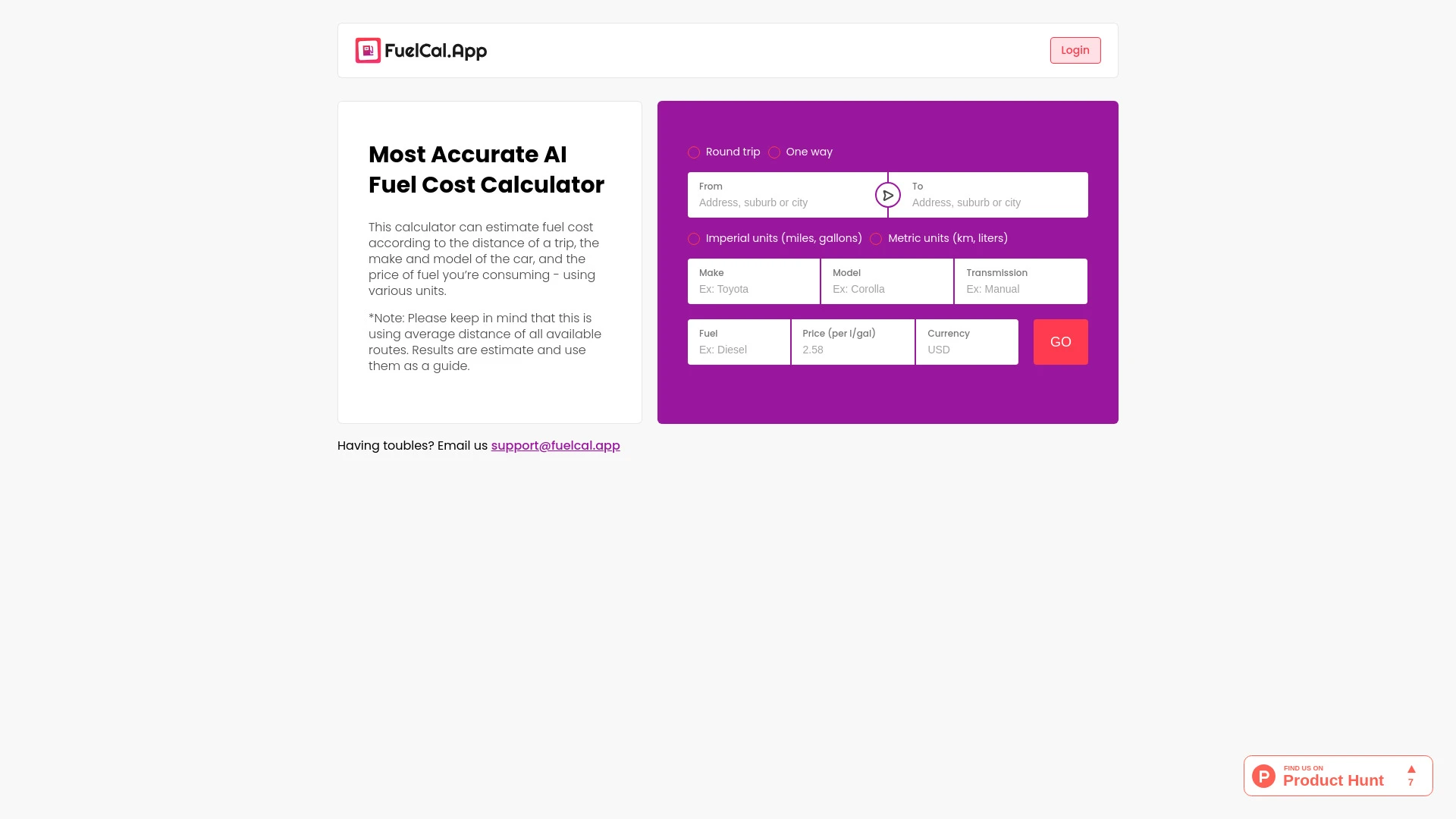1456x819 pixels.
Task: Click the Imperial units radio button icon
Action: (x=694, y=238)
